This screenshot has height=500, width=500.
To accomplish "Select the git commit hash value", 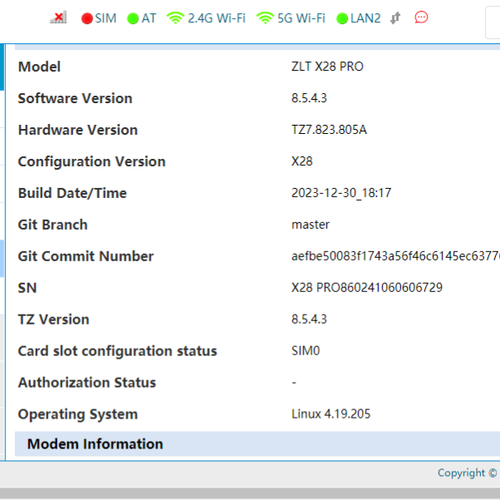I will point(396,256).
